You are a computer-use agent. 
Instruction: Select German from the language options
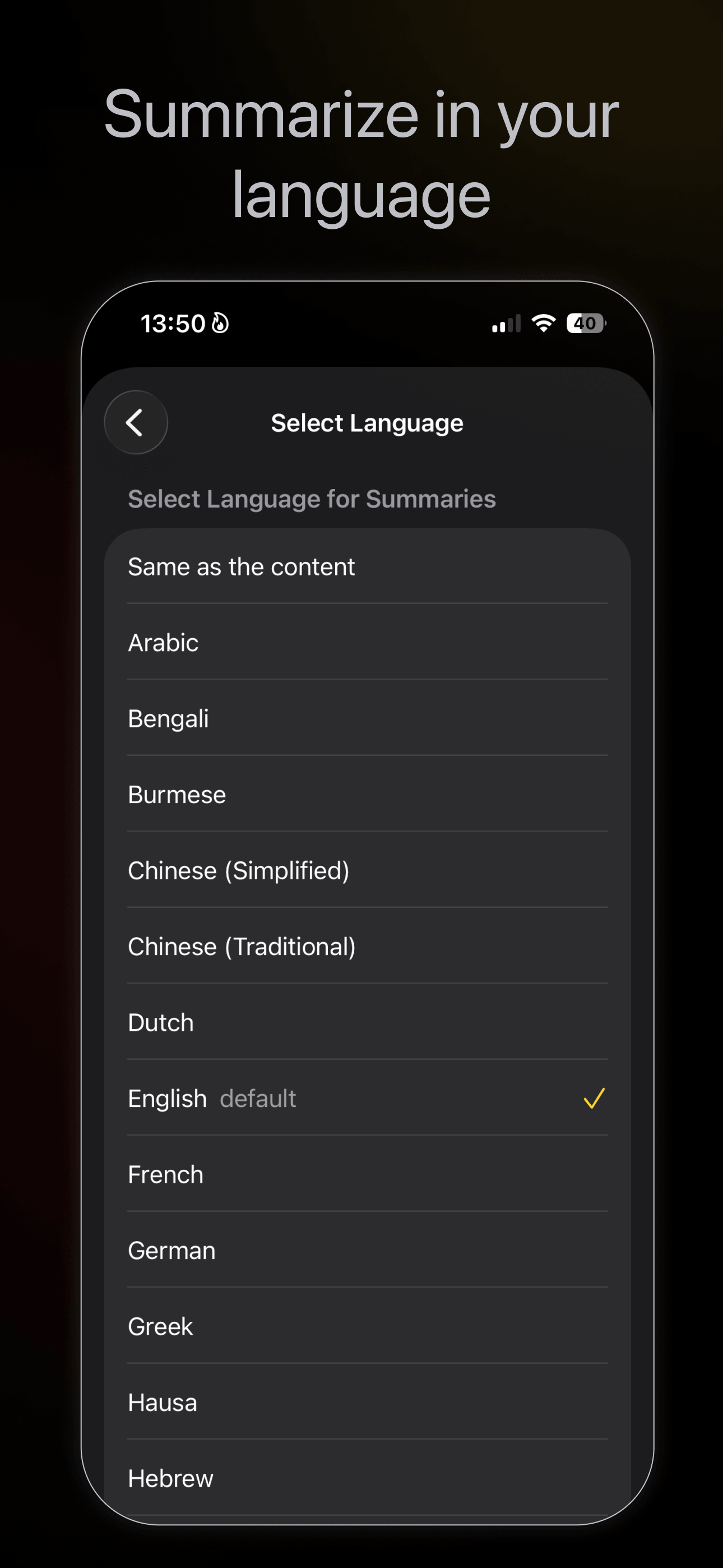point(171,1250)
